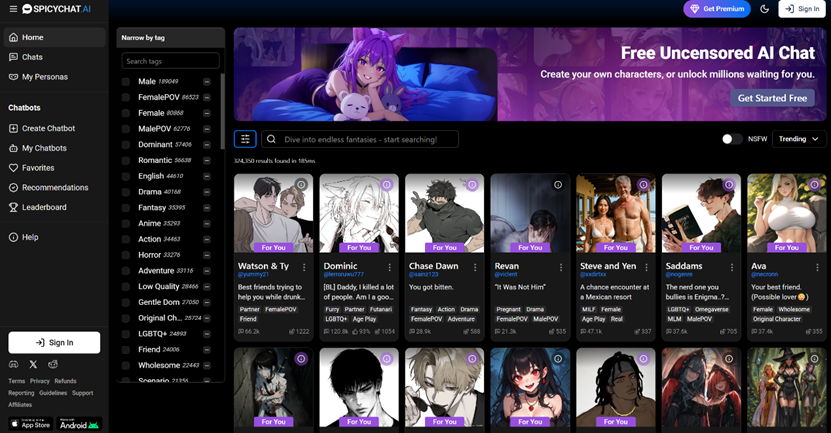Viewport: 831px width, 433px height.
Task: Open the Reddit icon in the sidebar footer
Action: coord(53,365)
